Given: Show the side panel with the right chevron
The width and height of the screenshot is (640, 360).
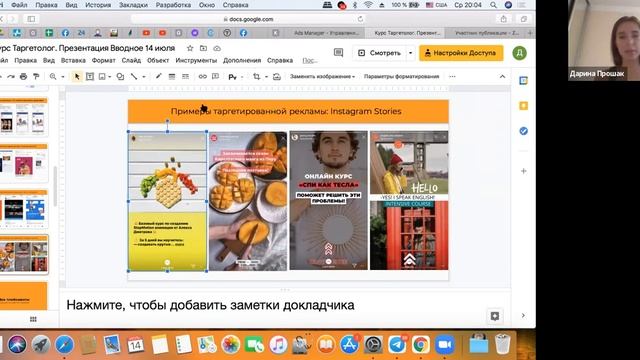Looking at the screenshot, I should pyautogui.click(x=523, y=316).
